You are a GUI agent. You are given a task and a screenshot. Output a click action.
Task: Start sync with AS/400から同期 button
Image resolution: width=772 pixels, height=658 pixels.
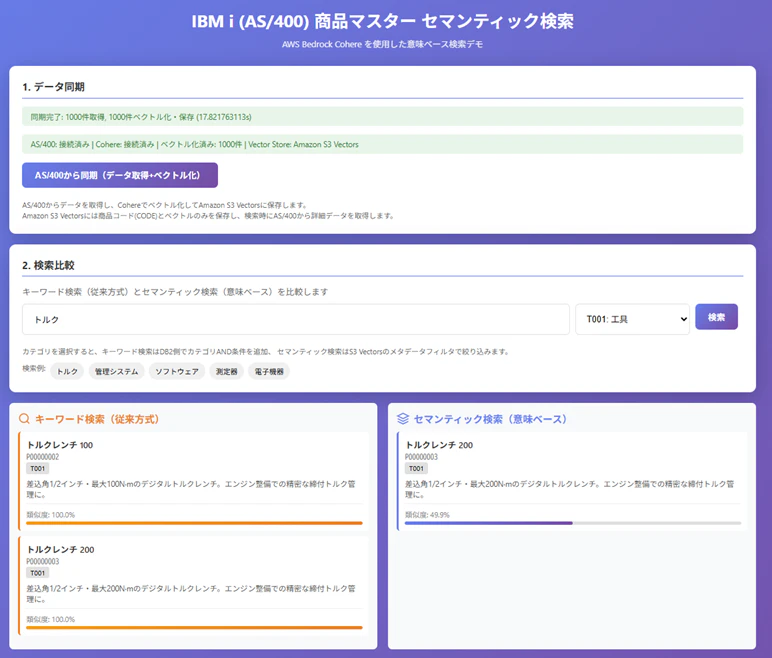coord(120,175)
